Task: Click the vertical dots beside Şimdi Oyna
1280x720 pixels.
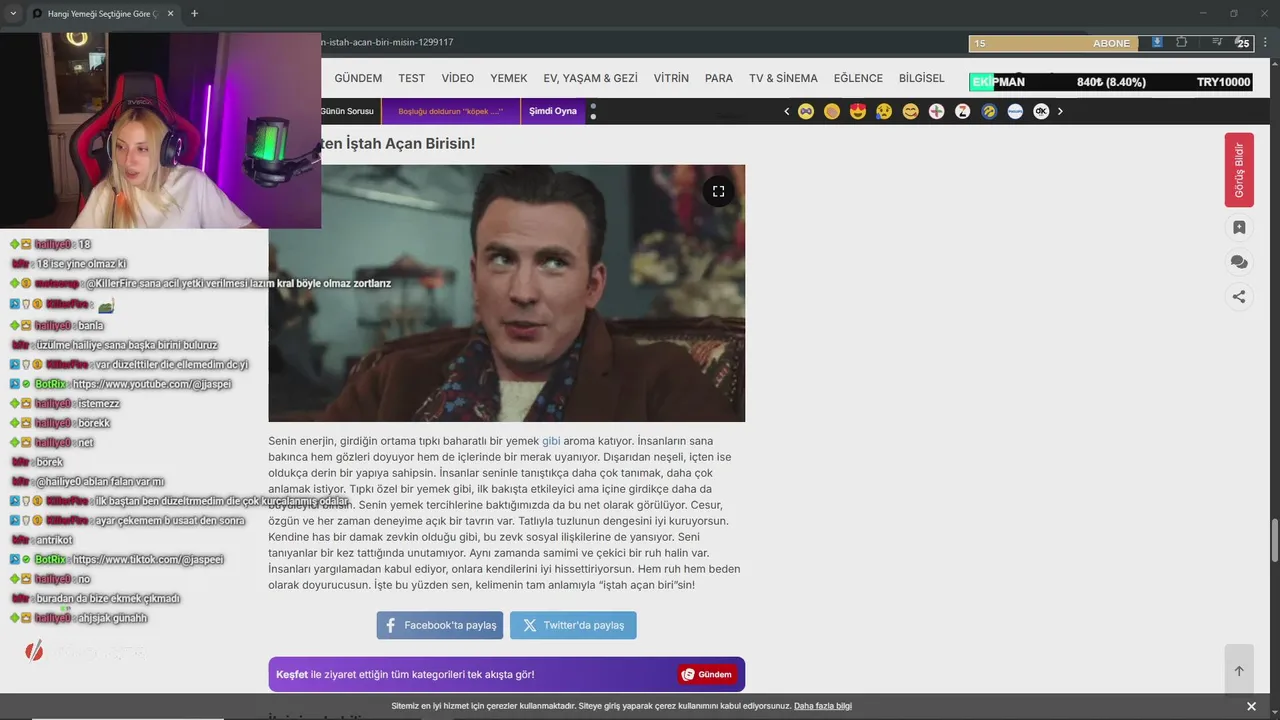Action: click(x=593, y=111)
